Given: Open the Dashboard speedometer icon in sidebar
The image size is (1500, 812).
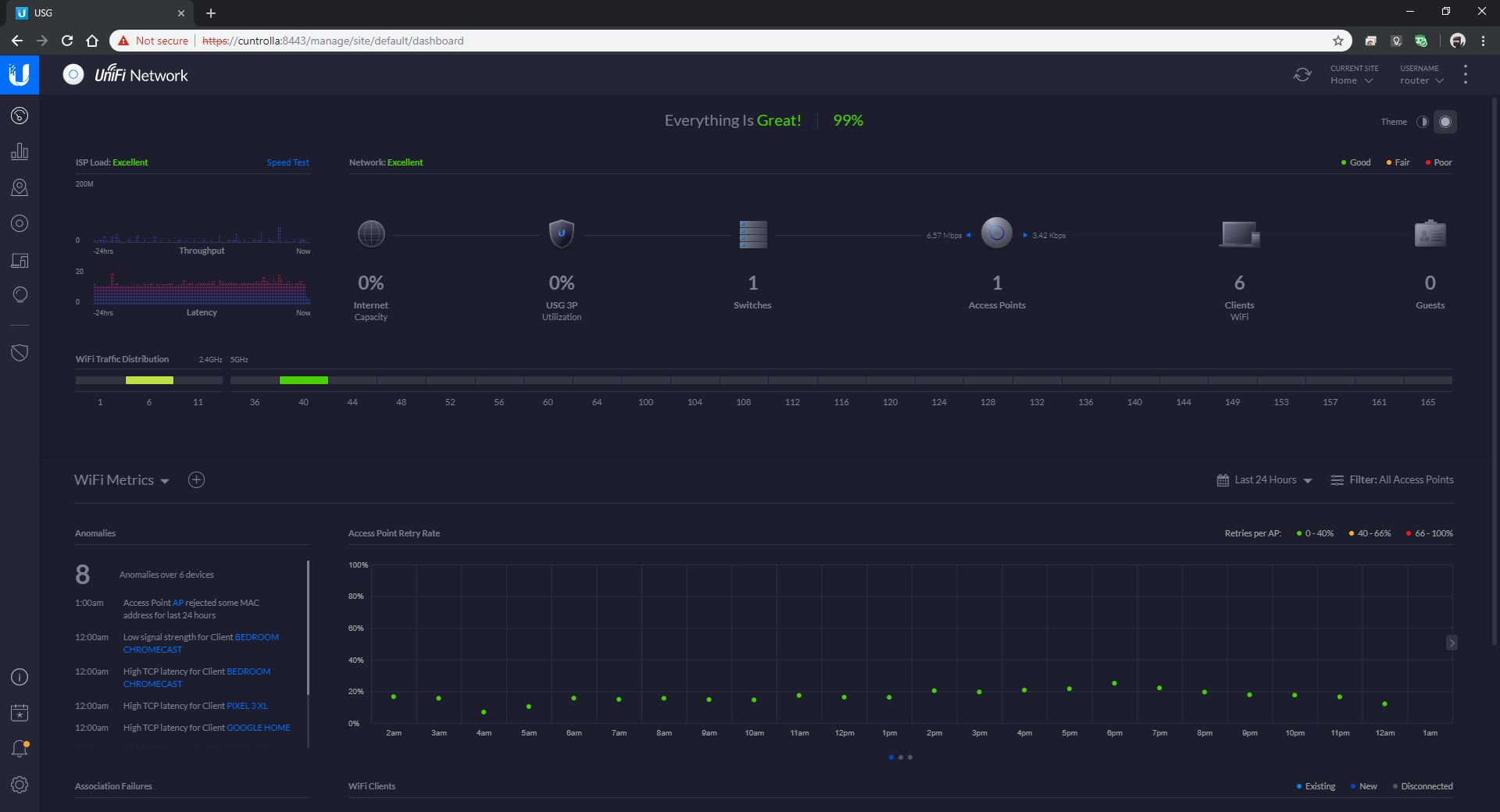Looking at the screenshot, I should [20, 116].
